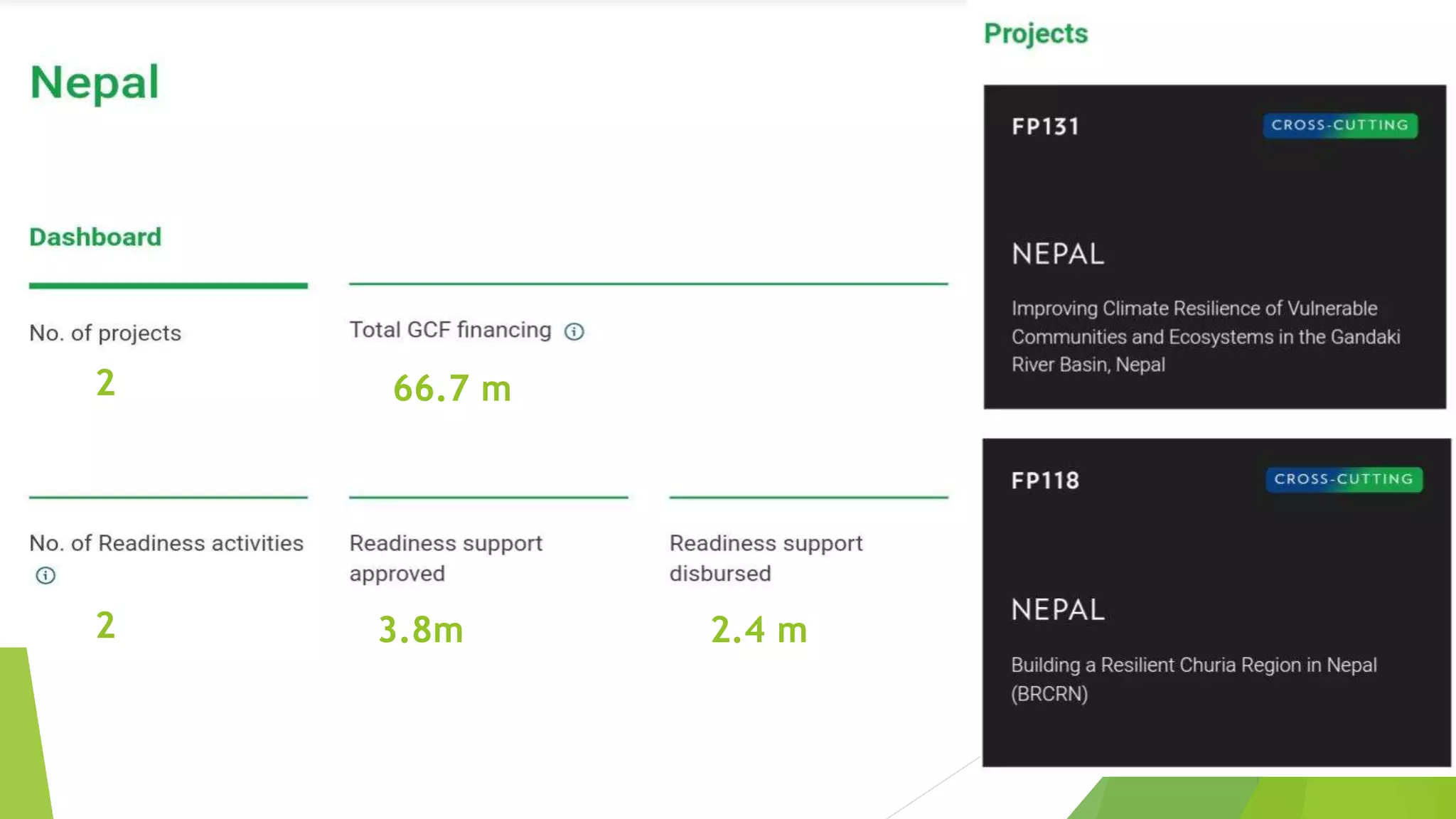1456x819 pixels.
Task: Click NEPAL heading in FP131 card
Action: click(x=1058, y=254)
